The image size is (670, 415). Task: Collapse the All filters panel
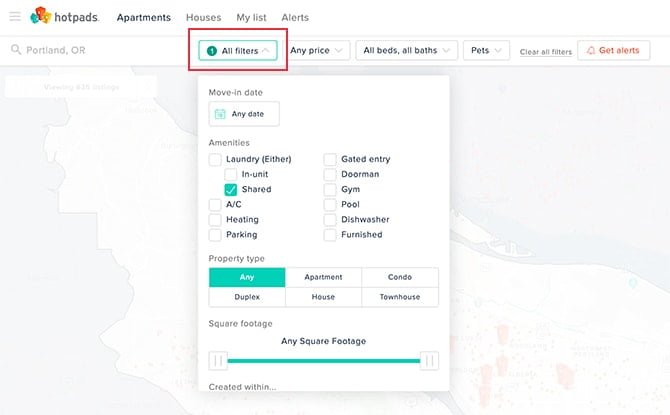click(x=238, y=50)
